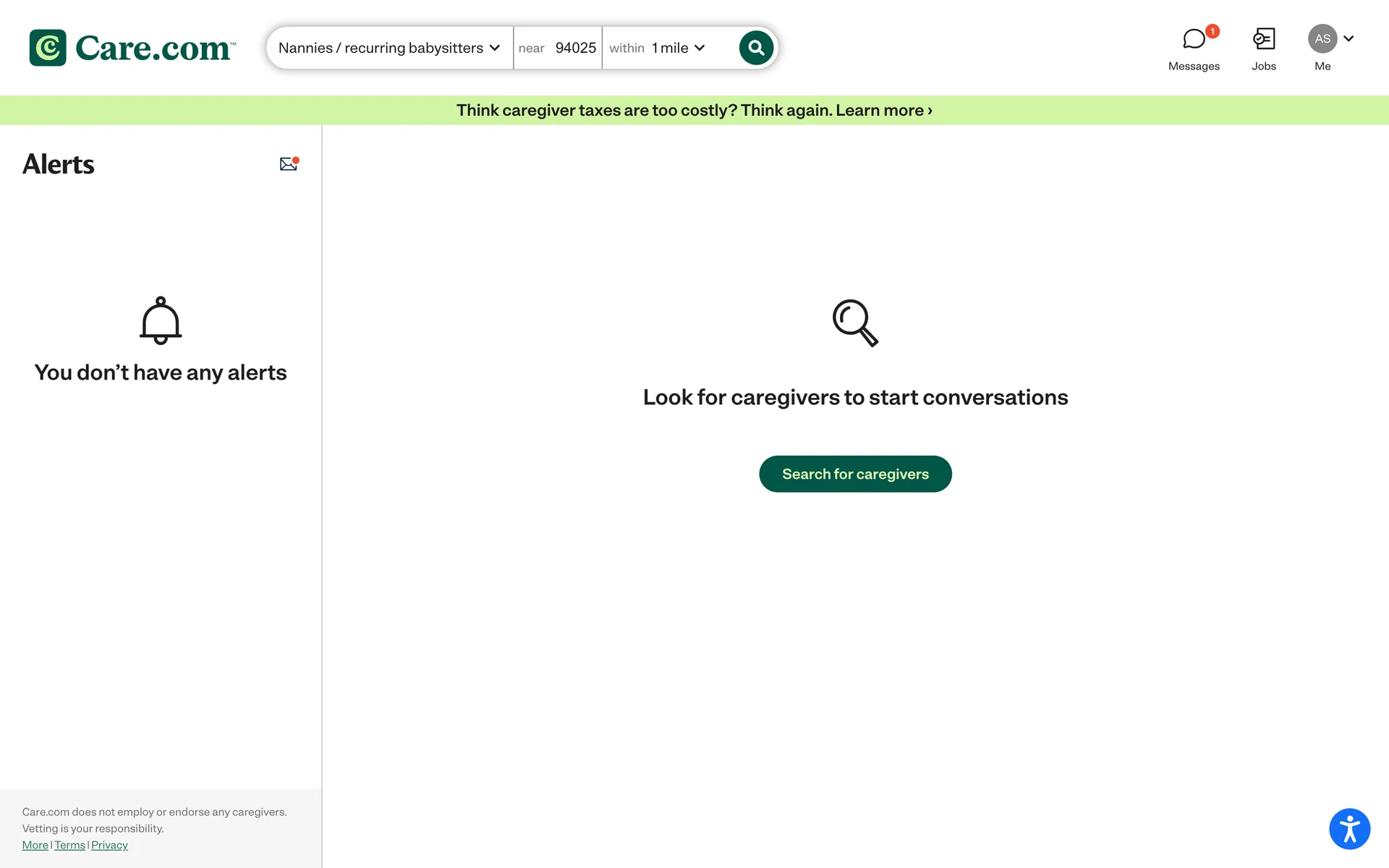Open Messages speech bubble icon
The height and width of the screenshot is (868, 1389).
point(1193,39)
